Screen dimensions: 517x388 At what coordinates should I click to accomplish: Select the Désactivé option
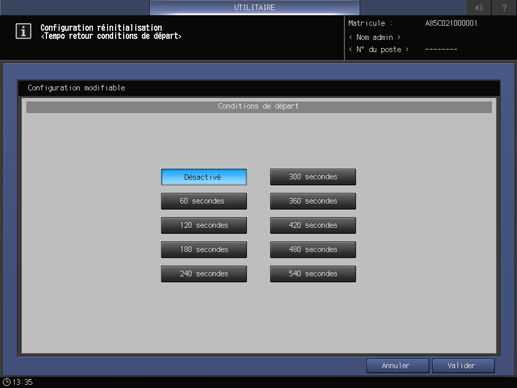(x=204, y=177)
